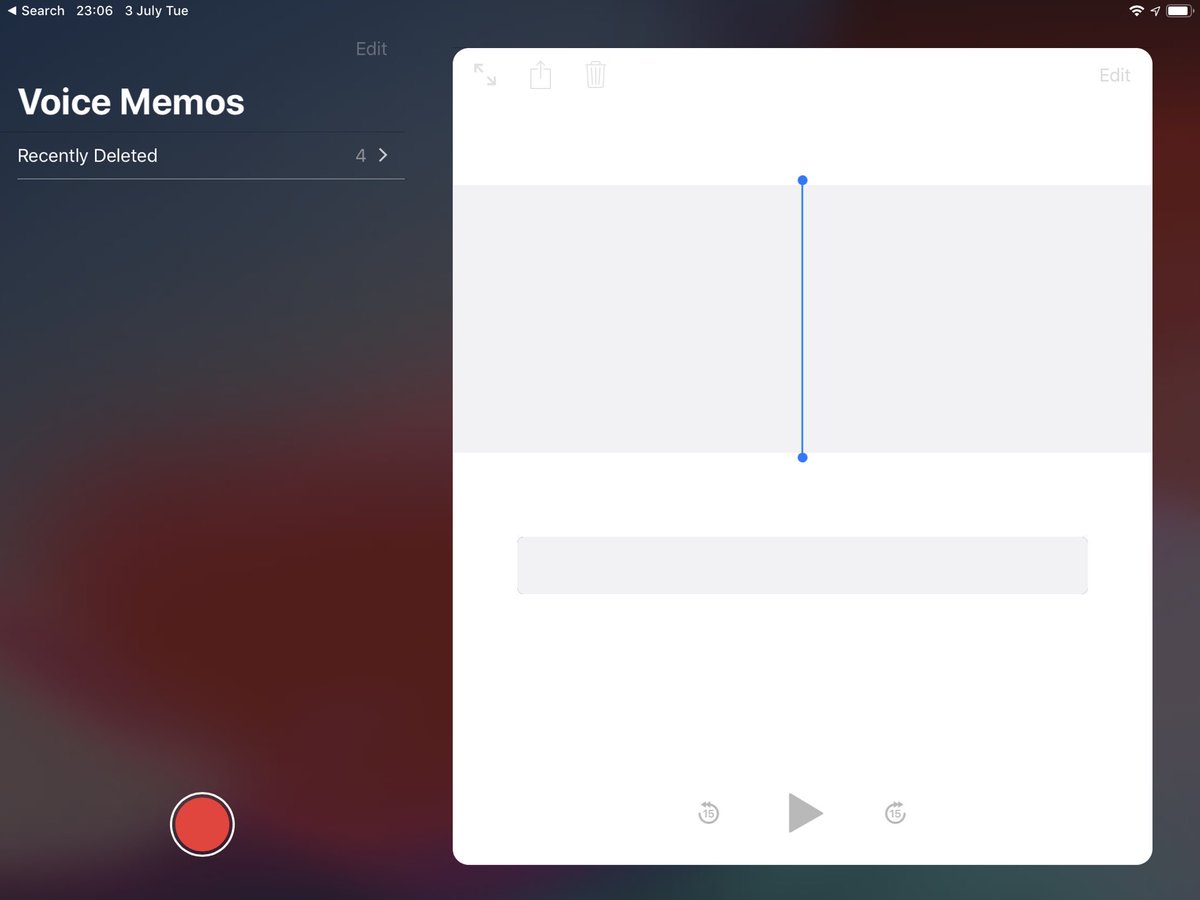Tap the battery indicator
This screenshot has height=900, width=1200.
(x=1178, y=11)
